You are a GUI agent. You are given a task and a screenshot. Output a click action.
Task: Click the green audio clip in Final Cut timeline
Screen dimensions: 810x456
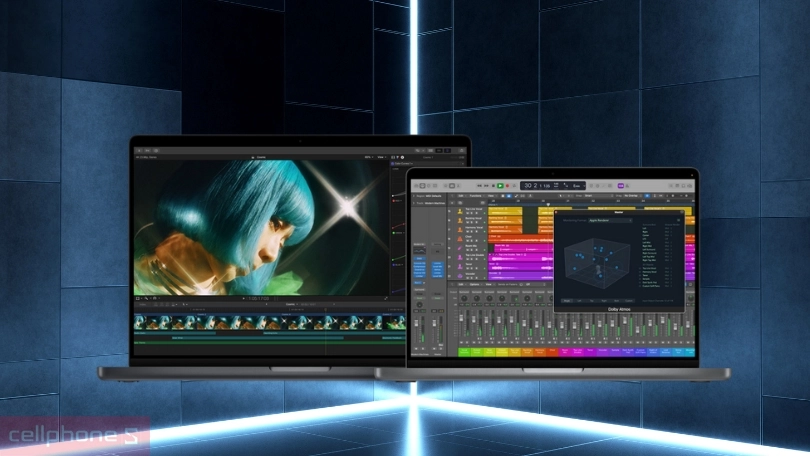pos(270,343)
